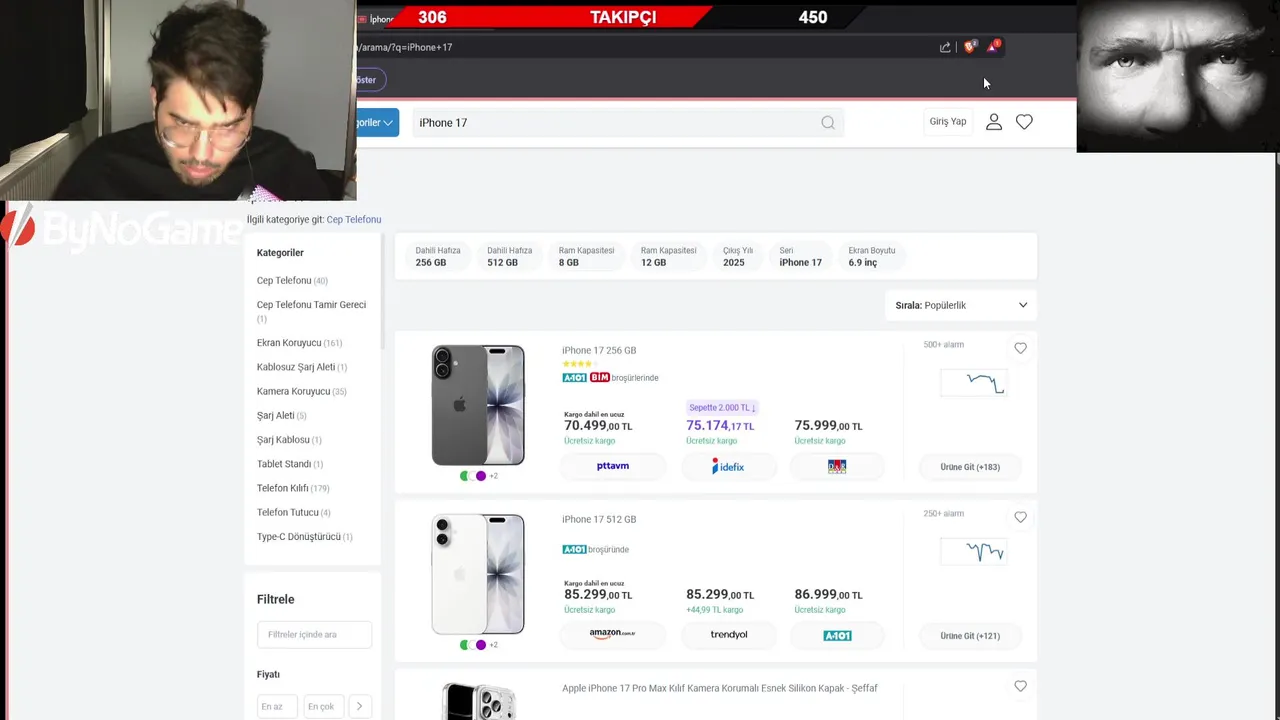The image size is (1280, 720).
Task: Filter by Çıkış Yılı 2025
Action: 738,257
